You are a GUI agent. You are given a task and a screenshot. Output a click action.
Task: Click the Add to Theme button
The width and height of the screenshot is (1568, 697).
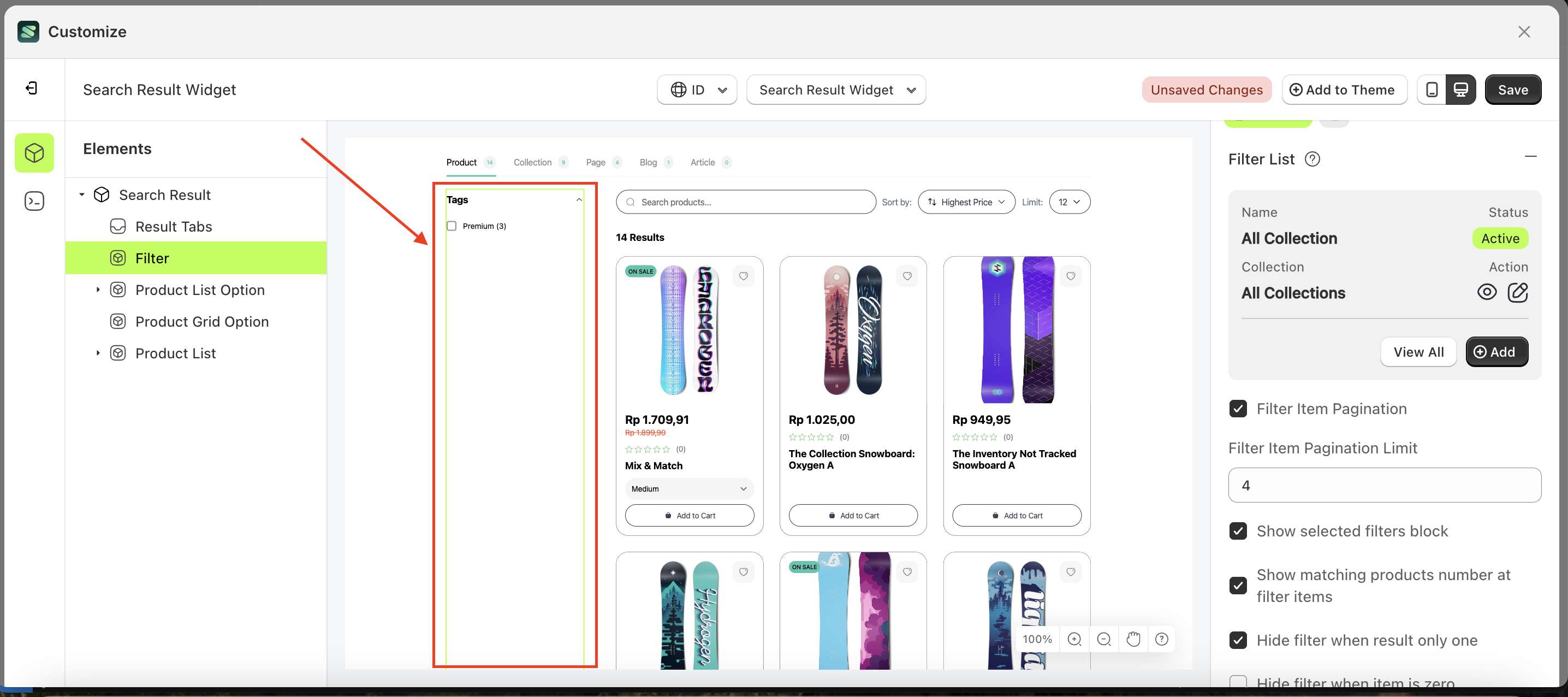(1344, 90)
